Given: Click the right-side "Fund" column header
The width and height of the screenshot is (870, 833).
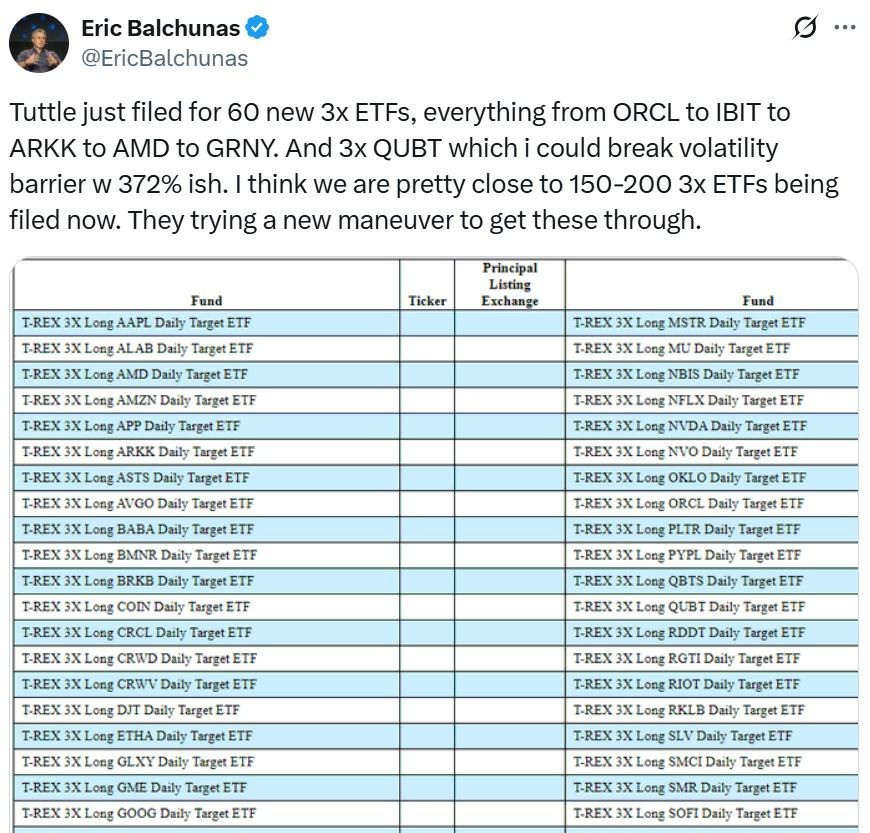Looking at the screenshot, I should 757,300.
